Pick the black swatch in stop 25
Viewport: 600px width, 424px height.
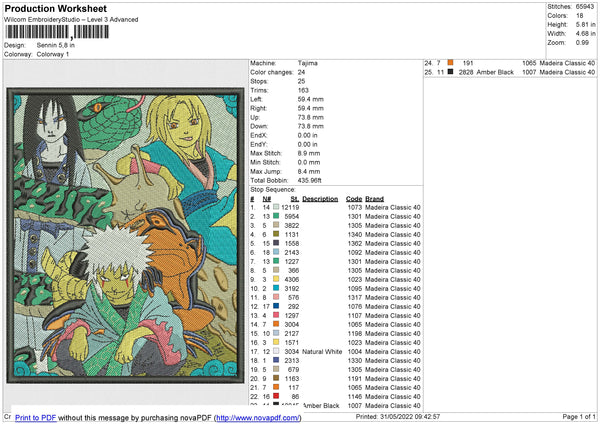450,72
